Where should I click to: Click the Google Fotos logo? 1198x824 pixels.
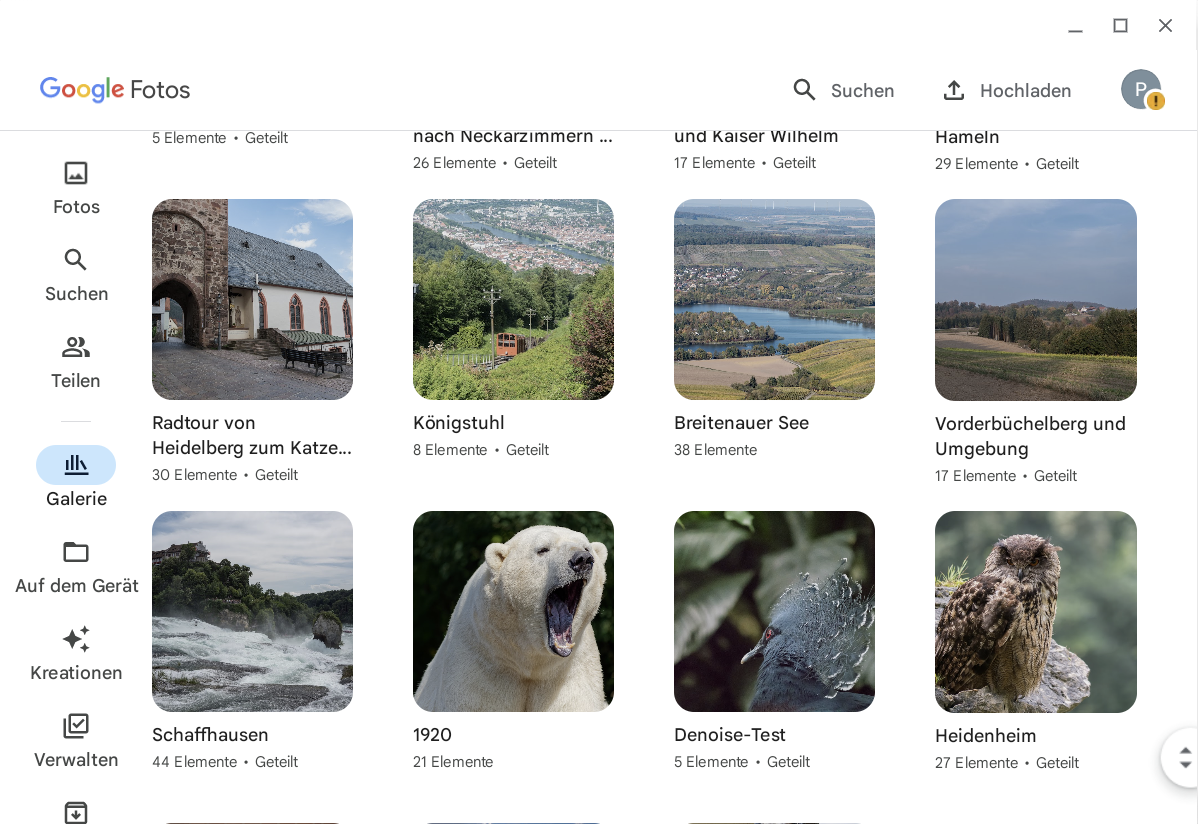click(x=115, y=90)
